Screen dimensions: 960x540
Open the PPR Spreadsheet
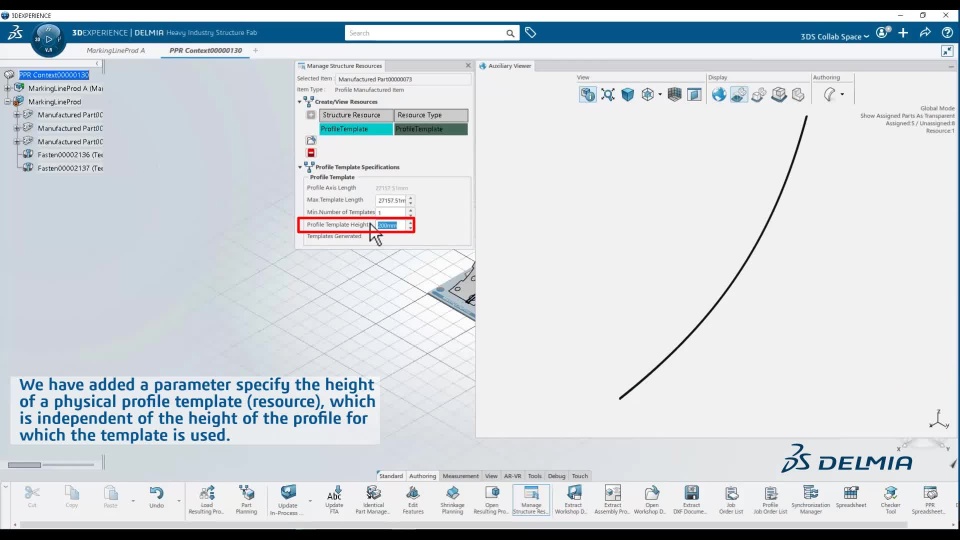coord(930,500)
